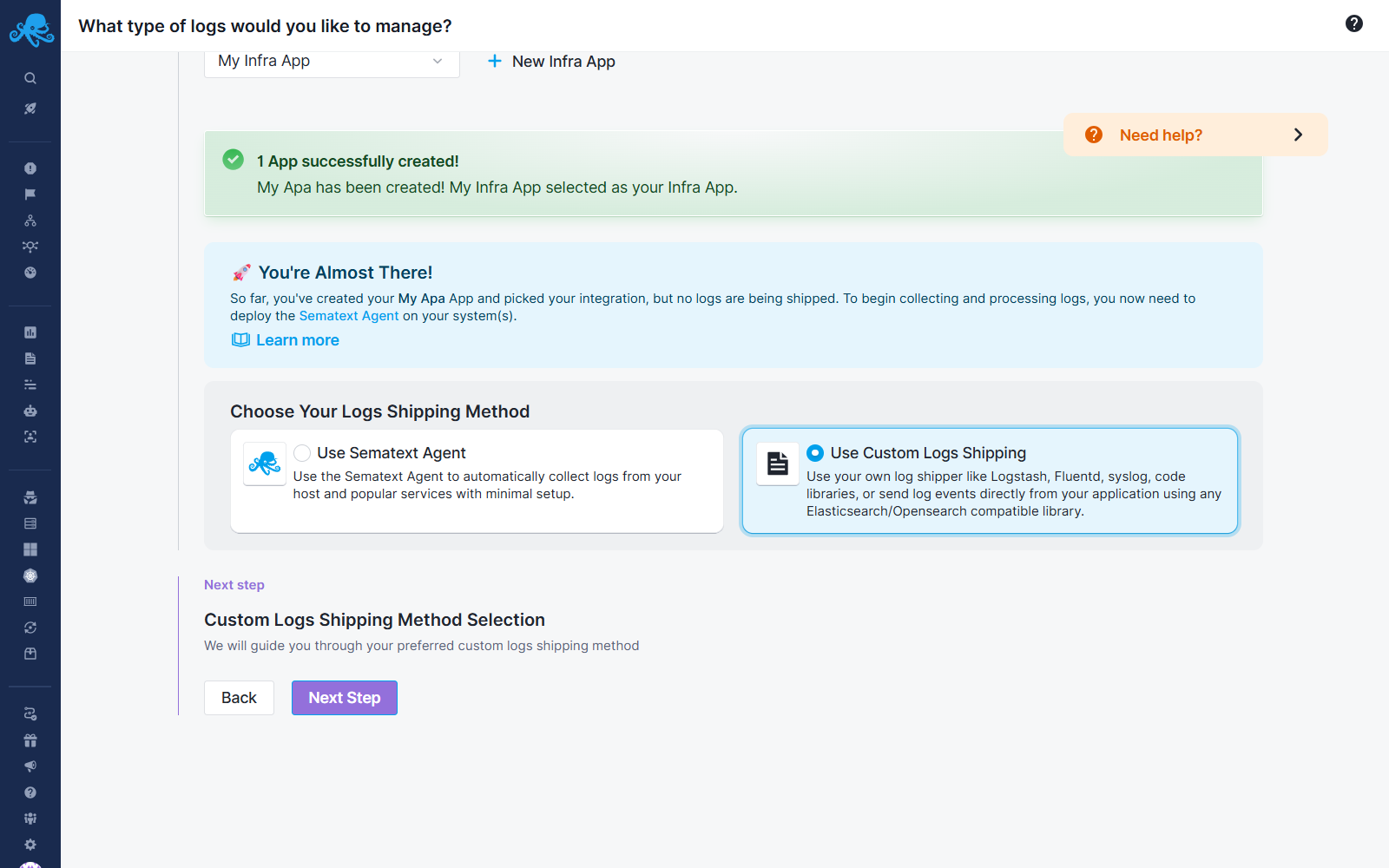Click the Use Custom Logs Shipping card
Image resolution: width=1389 pixels, height=868 pixels.
point(990,481)
